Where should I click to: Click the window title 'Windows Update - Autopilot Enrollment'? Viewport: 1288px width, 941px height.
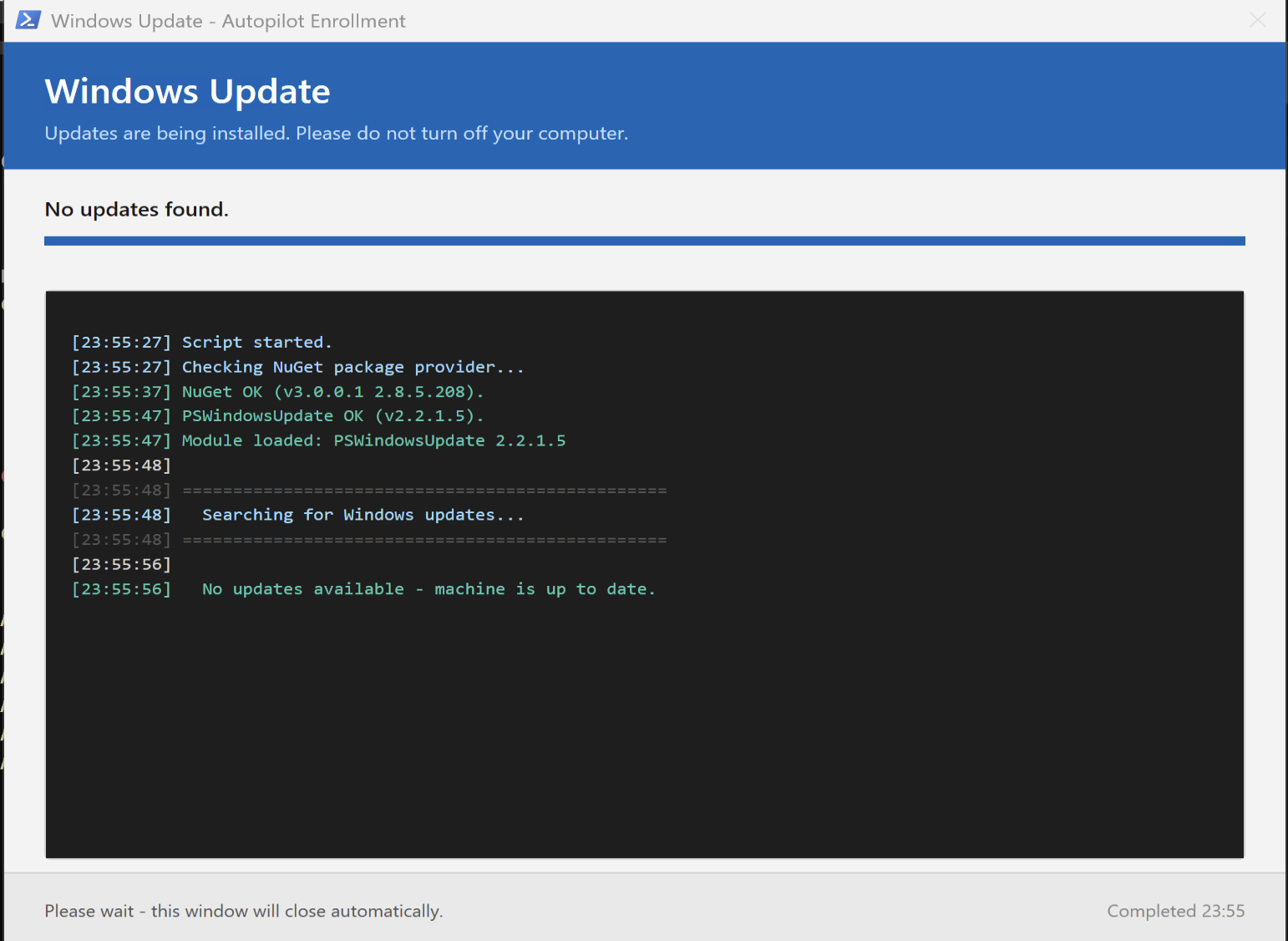click(228, 21)
